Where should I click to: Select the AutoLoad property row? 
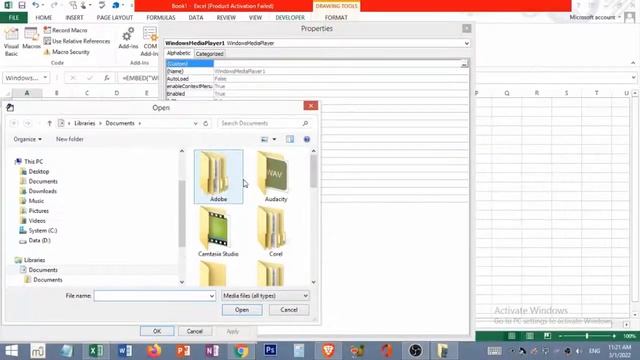pos(316,79)
